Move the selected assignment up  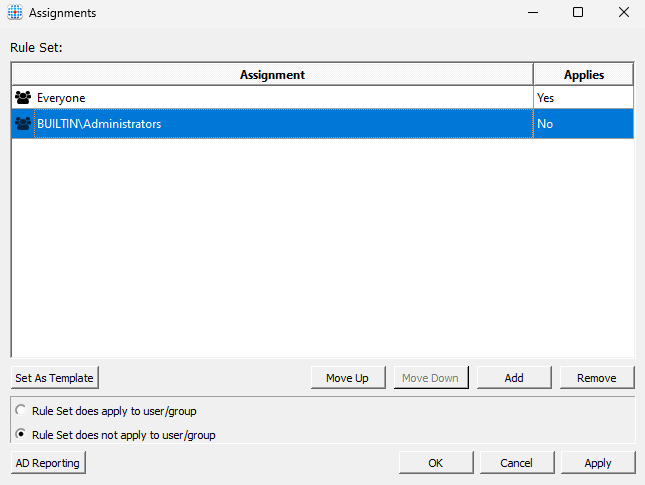coord(347,378)
